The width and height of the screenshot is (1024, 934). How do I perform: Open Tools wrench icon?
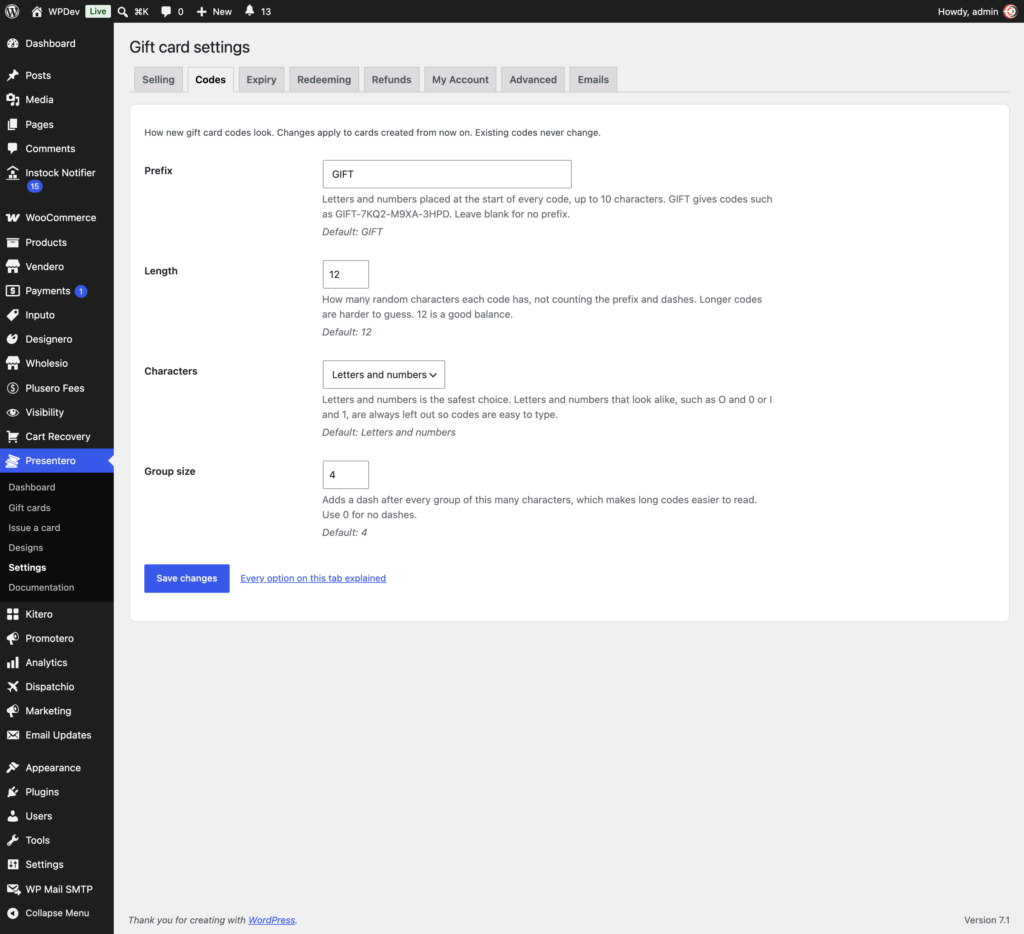coord(12,840)
